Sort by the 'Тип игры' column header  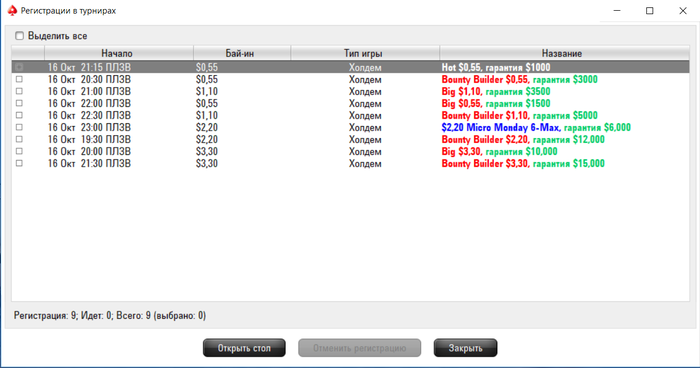coord(365,53)
